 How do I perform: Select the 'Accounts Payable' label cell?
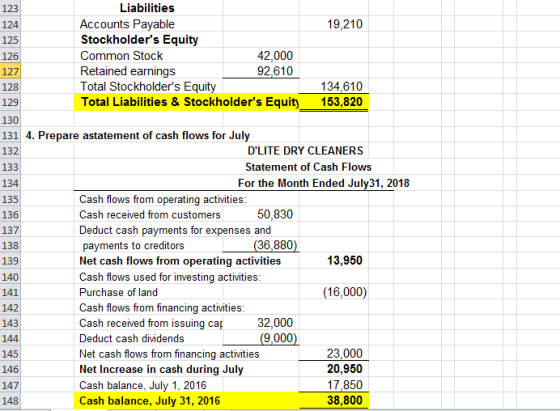(127, 24)
